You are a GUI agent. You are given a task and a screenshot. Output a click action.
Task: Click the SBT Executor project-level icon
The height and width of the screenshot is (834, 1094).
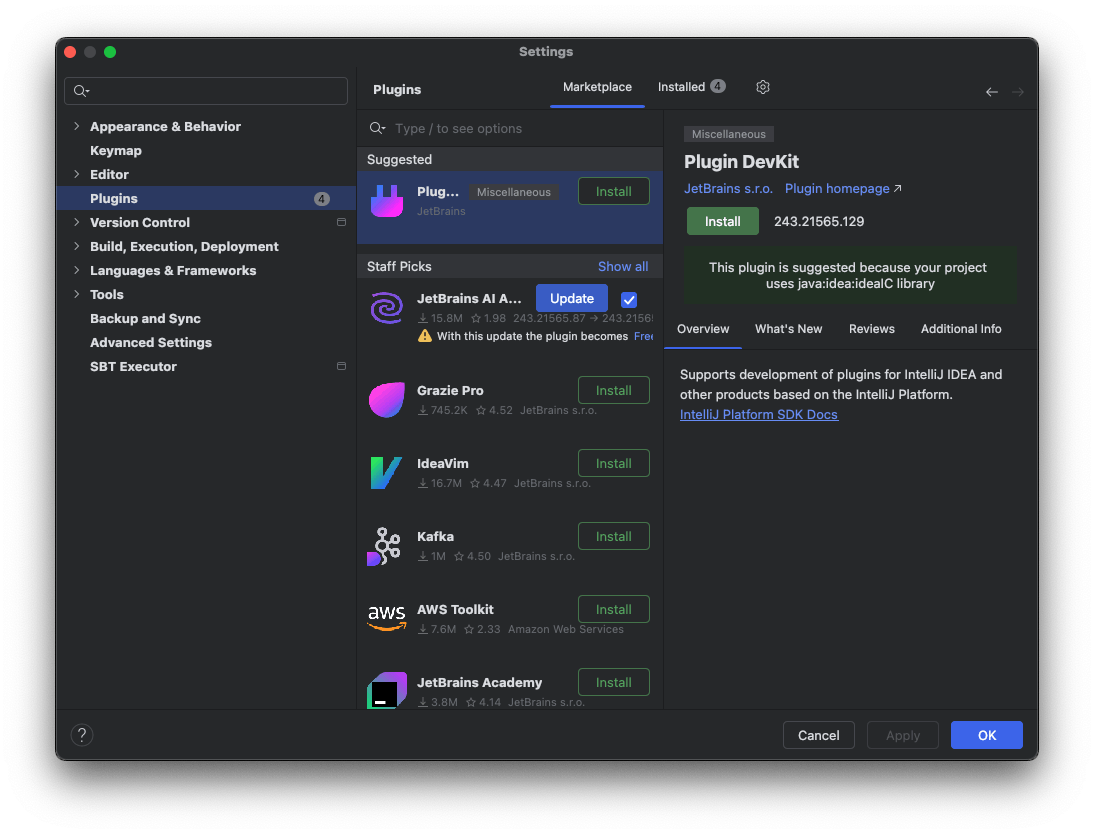coord(341,366)
